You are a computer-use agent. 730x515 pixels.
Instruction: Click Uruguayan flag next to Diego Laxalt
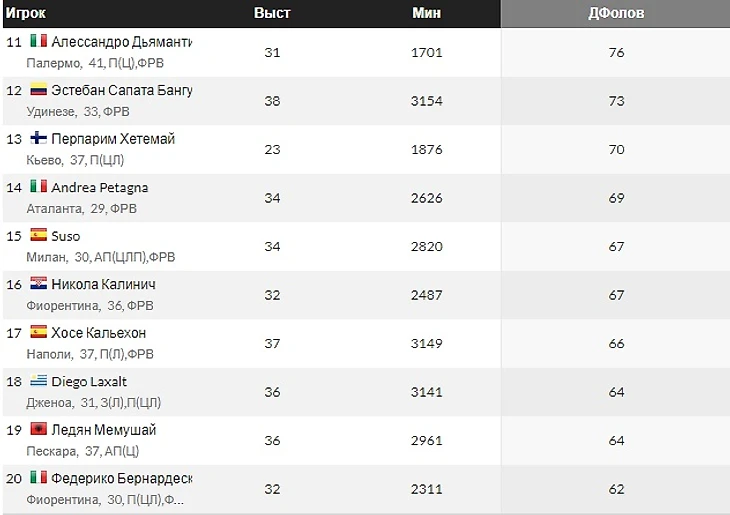[x=39, y=380]
